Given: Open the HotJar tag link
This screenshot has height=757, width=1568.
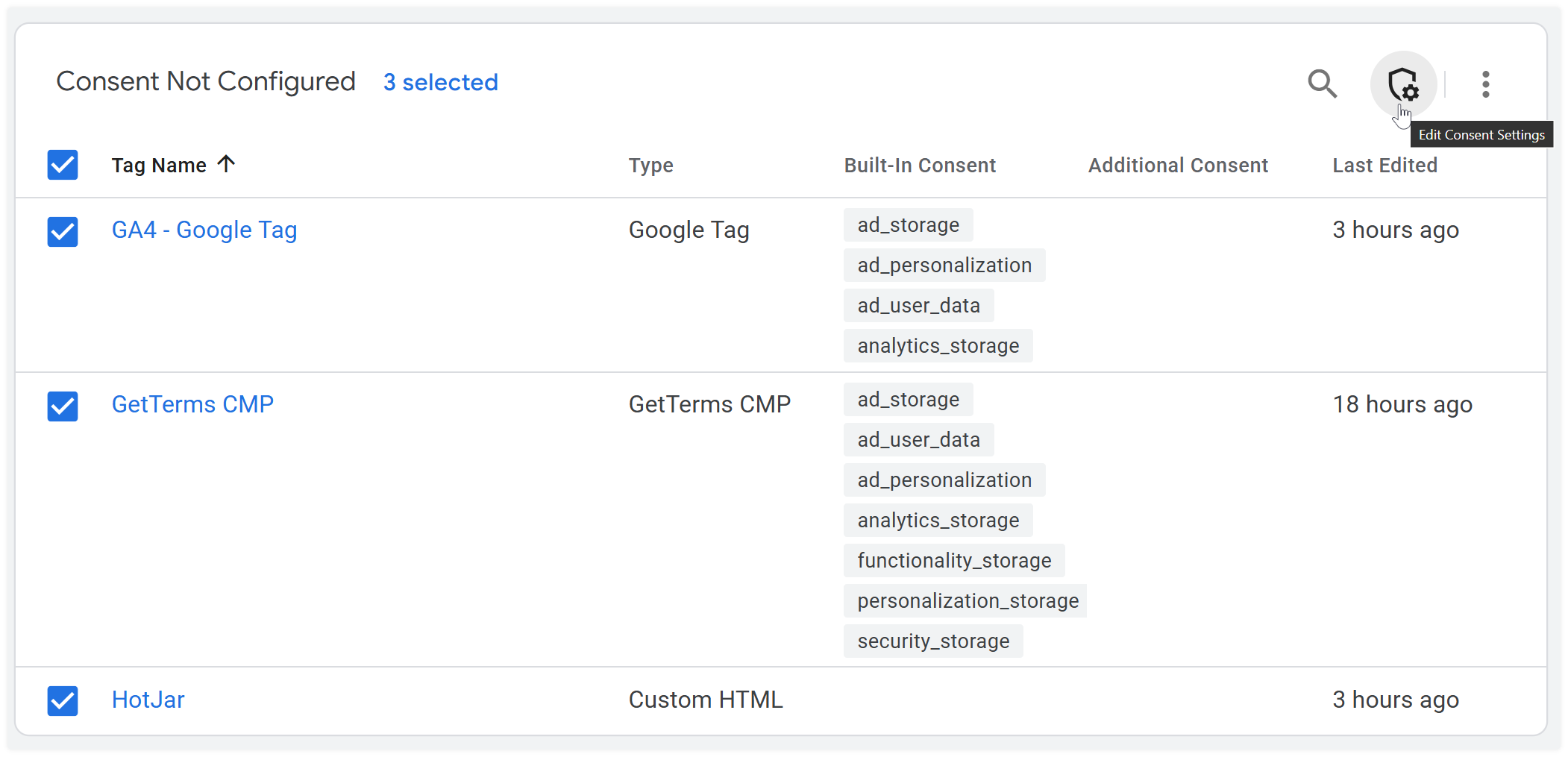Looking at the screenshot, I should coord(148,700).
